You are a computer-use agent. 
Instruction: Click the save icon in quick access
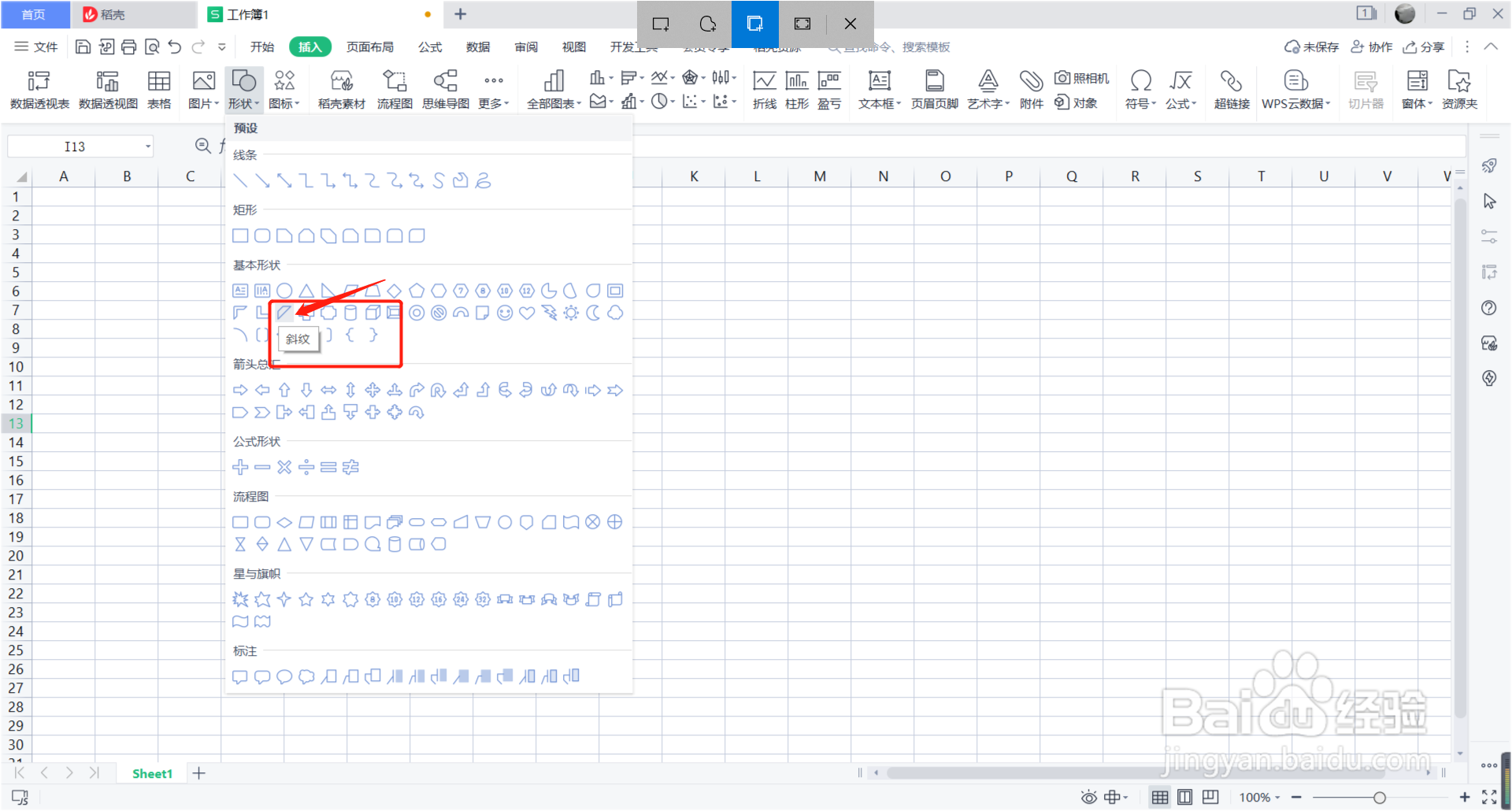pyautogui.click(x=83, y=47)
